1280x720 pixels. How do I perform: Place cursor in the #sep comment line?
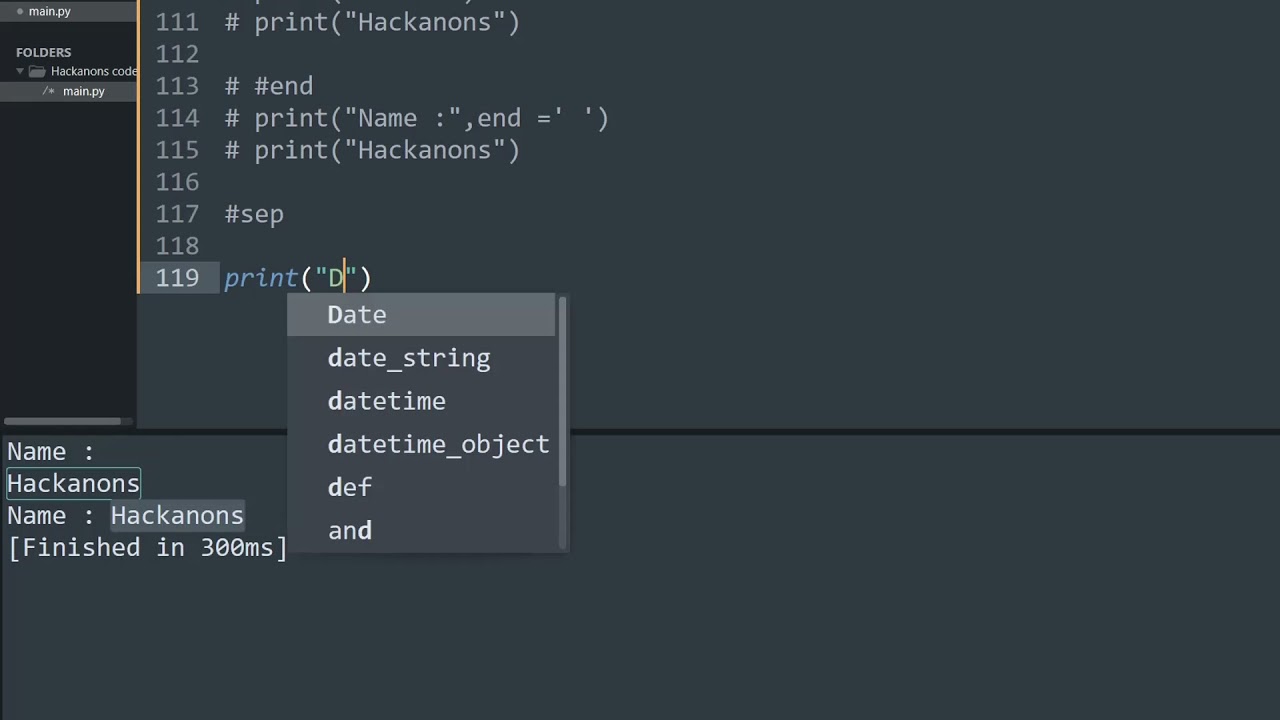(x=254, y=214)
